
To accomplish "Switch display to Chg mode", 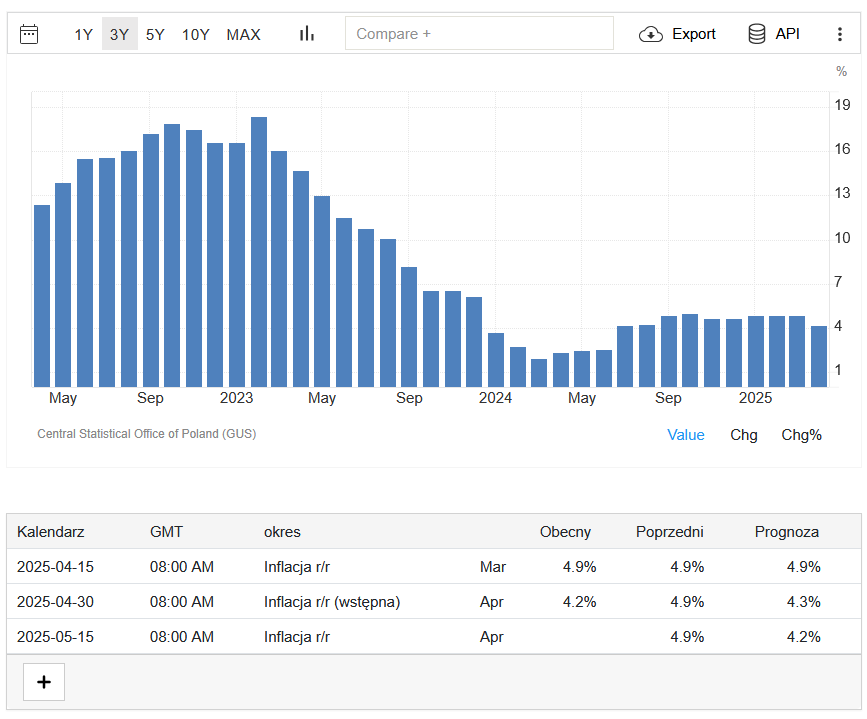I will click(743, 435).
